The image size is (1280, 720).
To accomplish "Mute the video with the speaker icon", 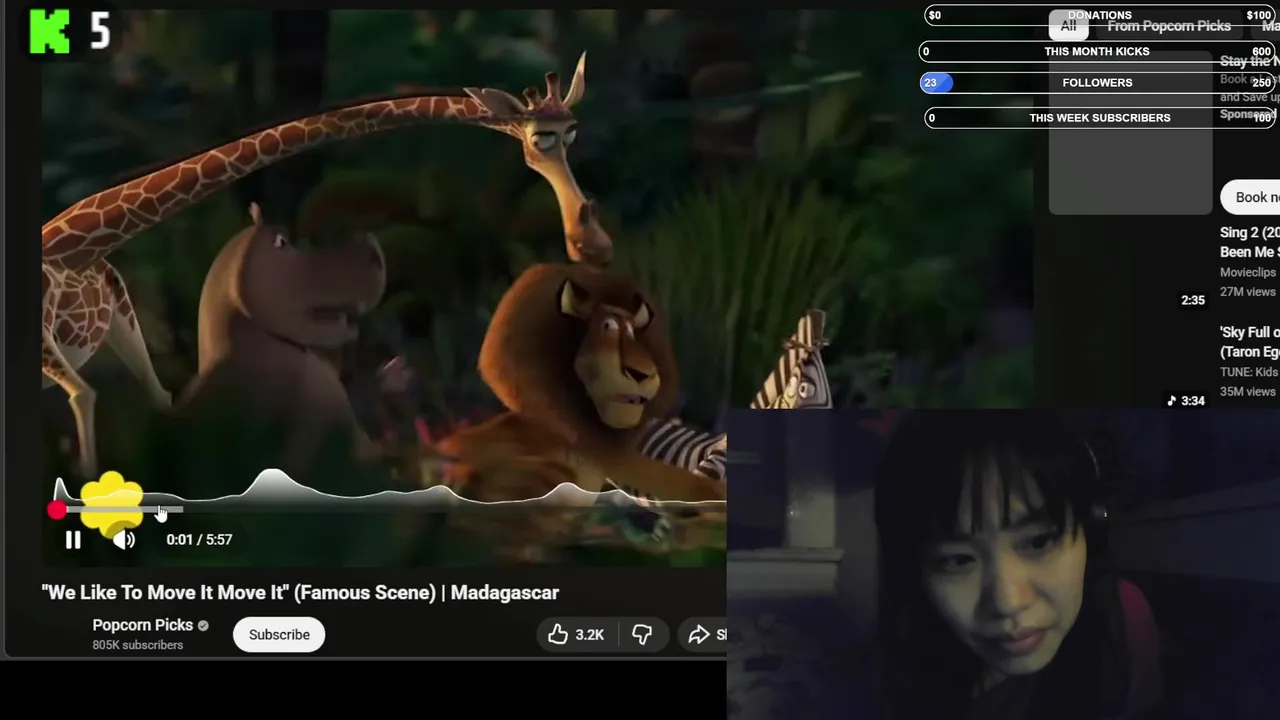I will tap(124, 540).
